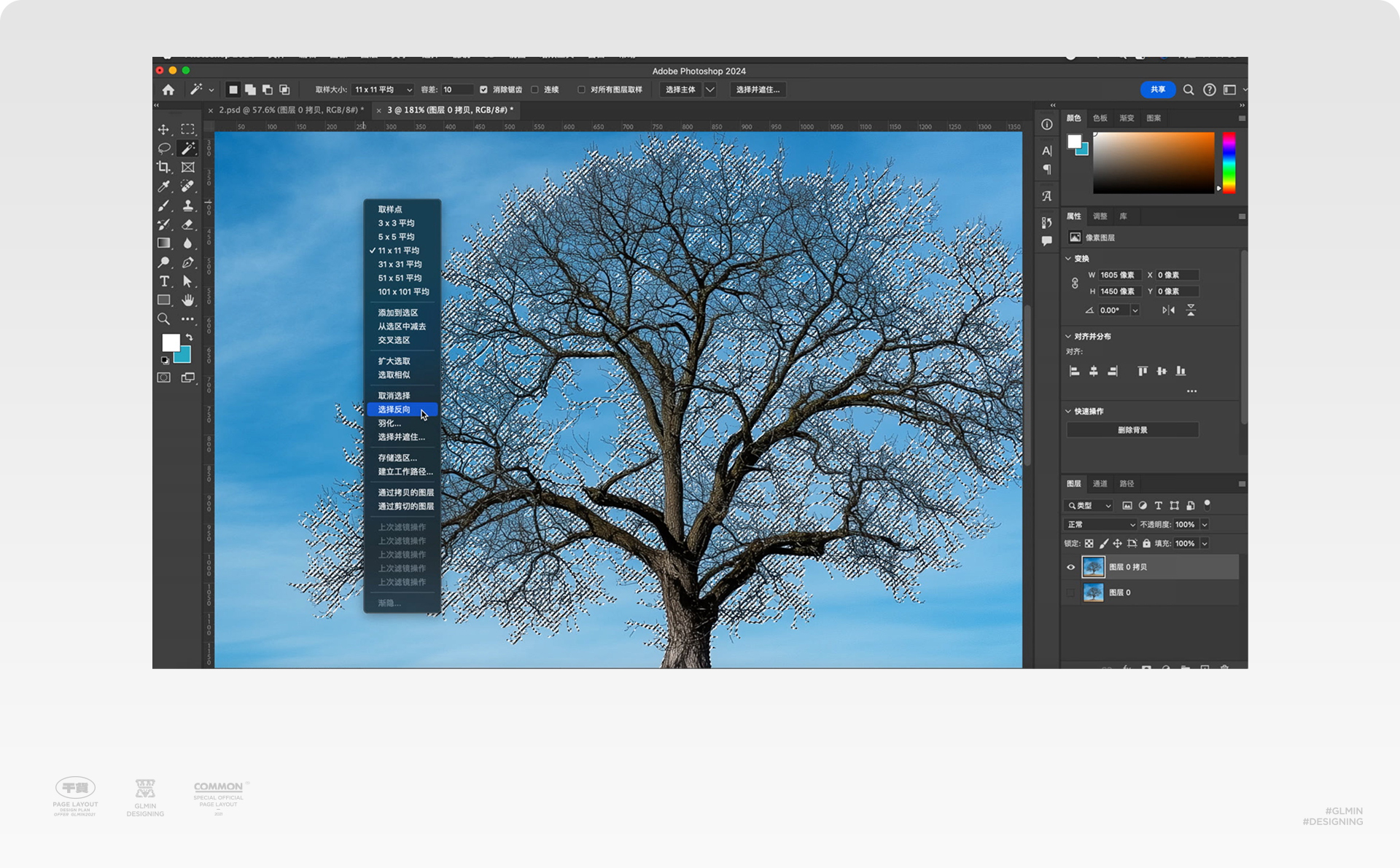Toggle the 消除锯齿 checkbox
Image resolution: width=1400 pixels, height=868 pixels.
[483, 90]
